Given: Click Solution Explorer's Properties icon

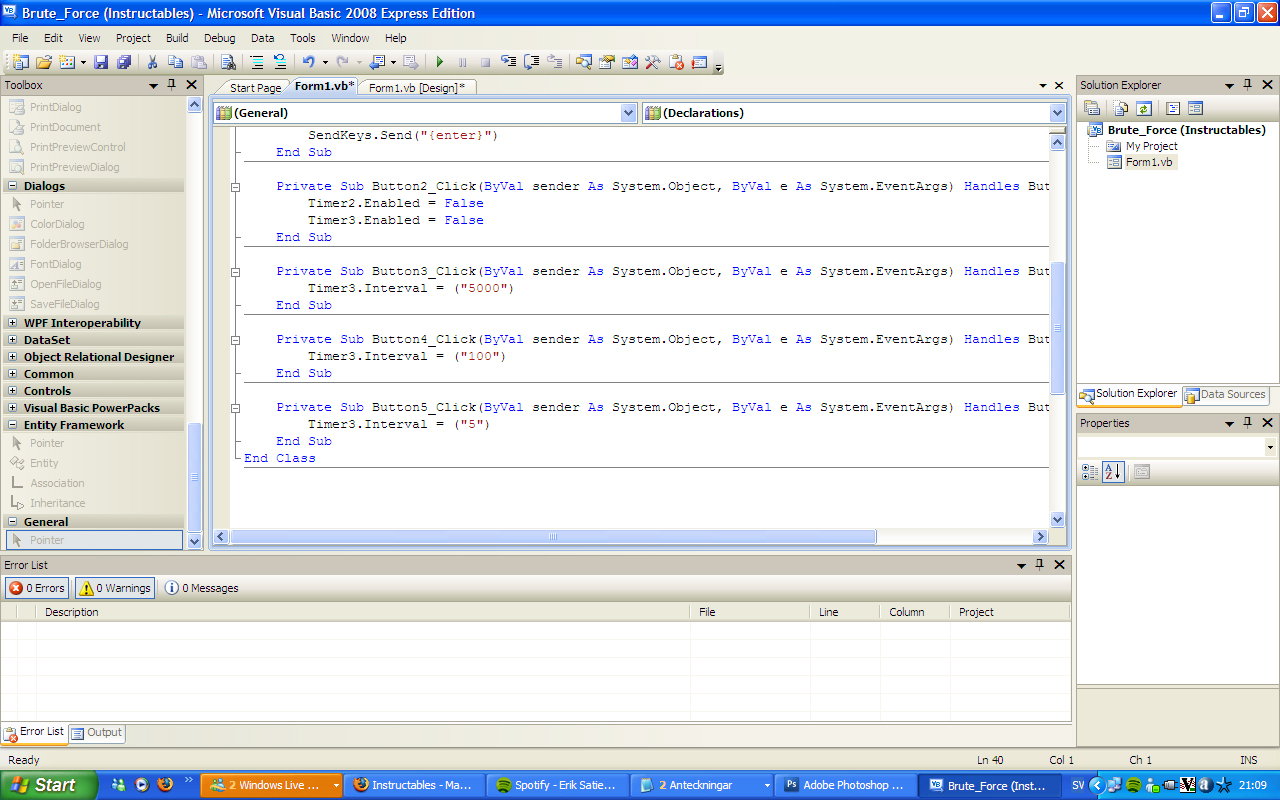Looking at the screenshot, I should (x=1092, y=108).
